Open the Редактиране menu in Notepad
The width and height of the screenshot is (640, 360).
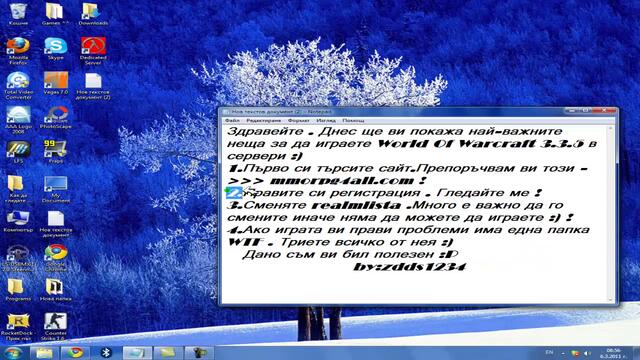pos(264,120)
